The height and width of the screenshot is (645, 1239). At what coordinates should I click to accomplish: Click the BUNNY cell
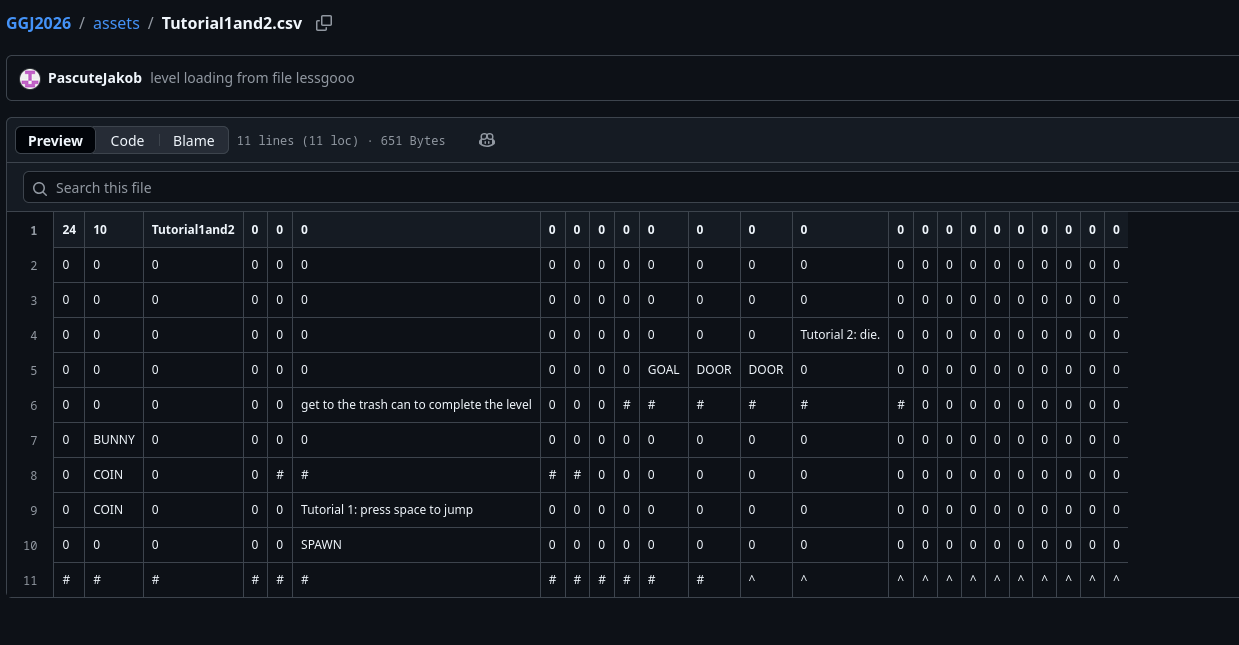pos(114,440)
